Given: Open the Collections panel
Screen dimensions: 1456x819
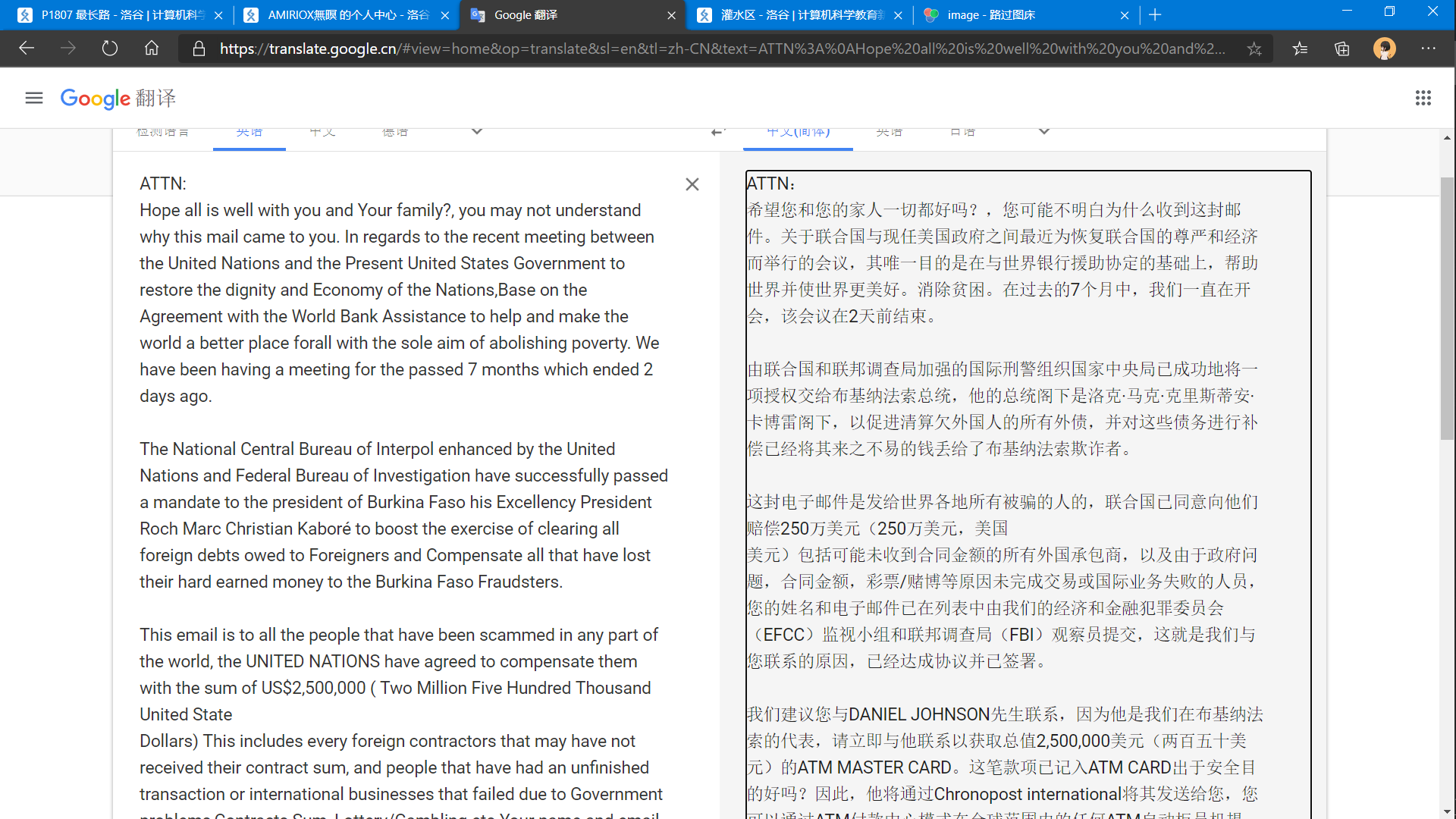Looking at the screenshot, I should pyautogui.click(x=1342, y=49).
